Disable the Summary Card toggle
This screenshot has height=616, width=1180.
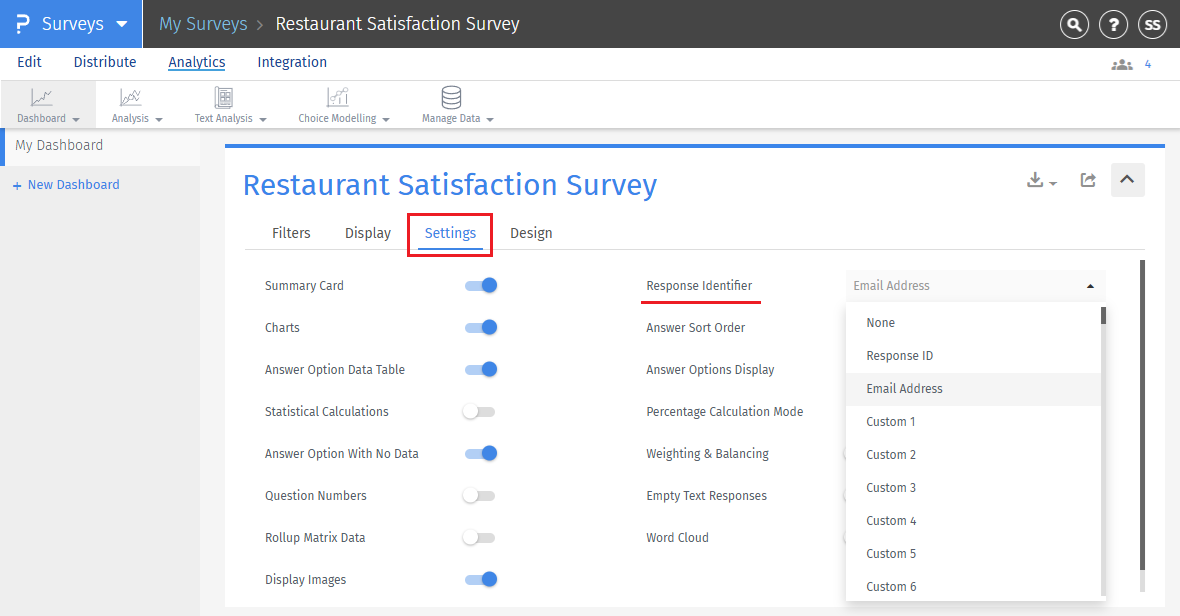pyautogui.click(x=480, y=285)
